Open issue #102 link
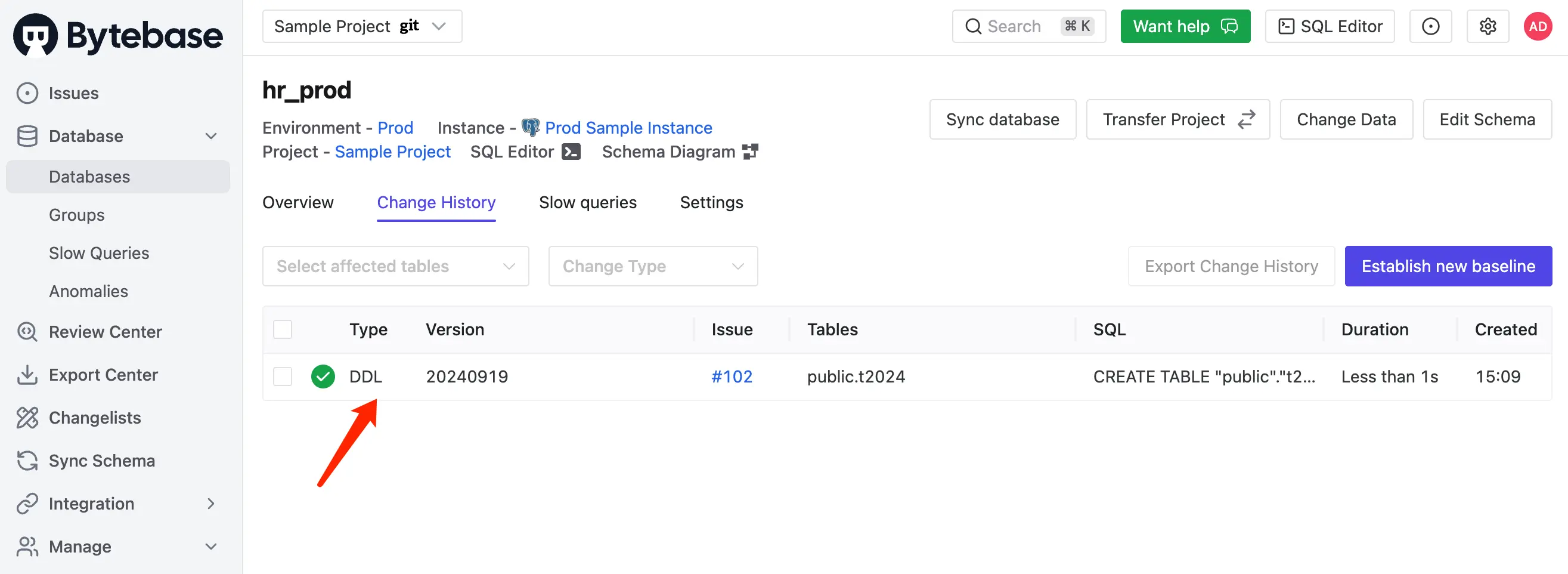1568x574 pixels. point(732,377)
